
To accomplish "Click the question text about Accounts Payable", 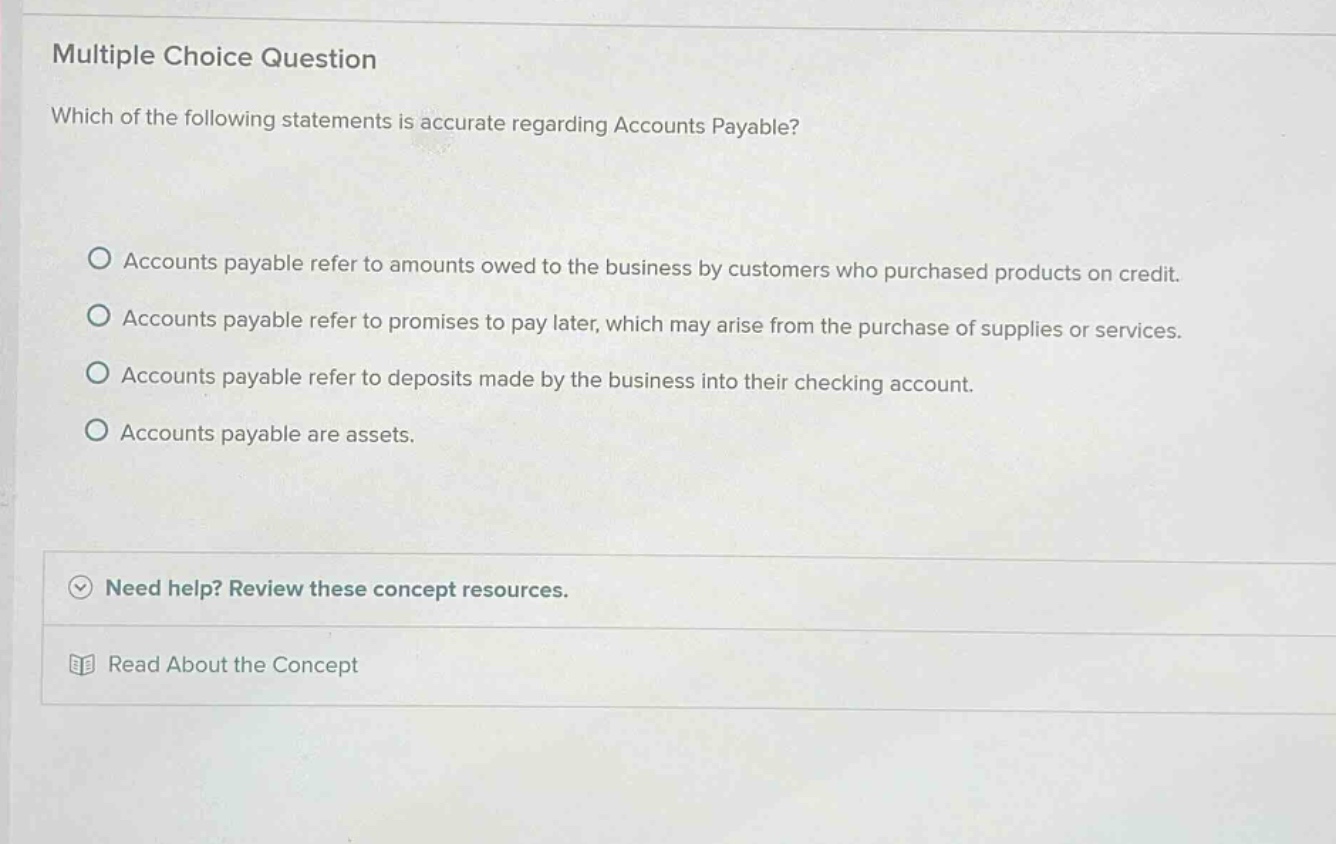I will (x=424, y=122).
